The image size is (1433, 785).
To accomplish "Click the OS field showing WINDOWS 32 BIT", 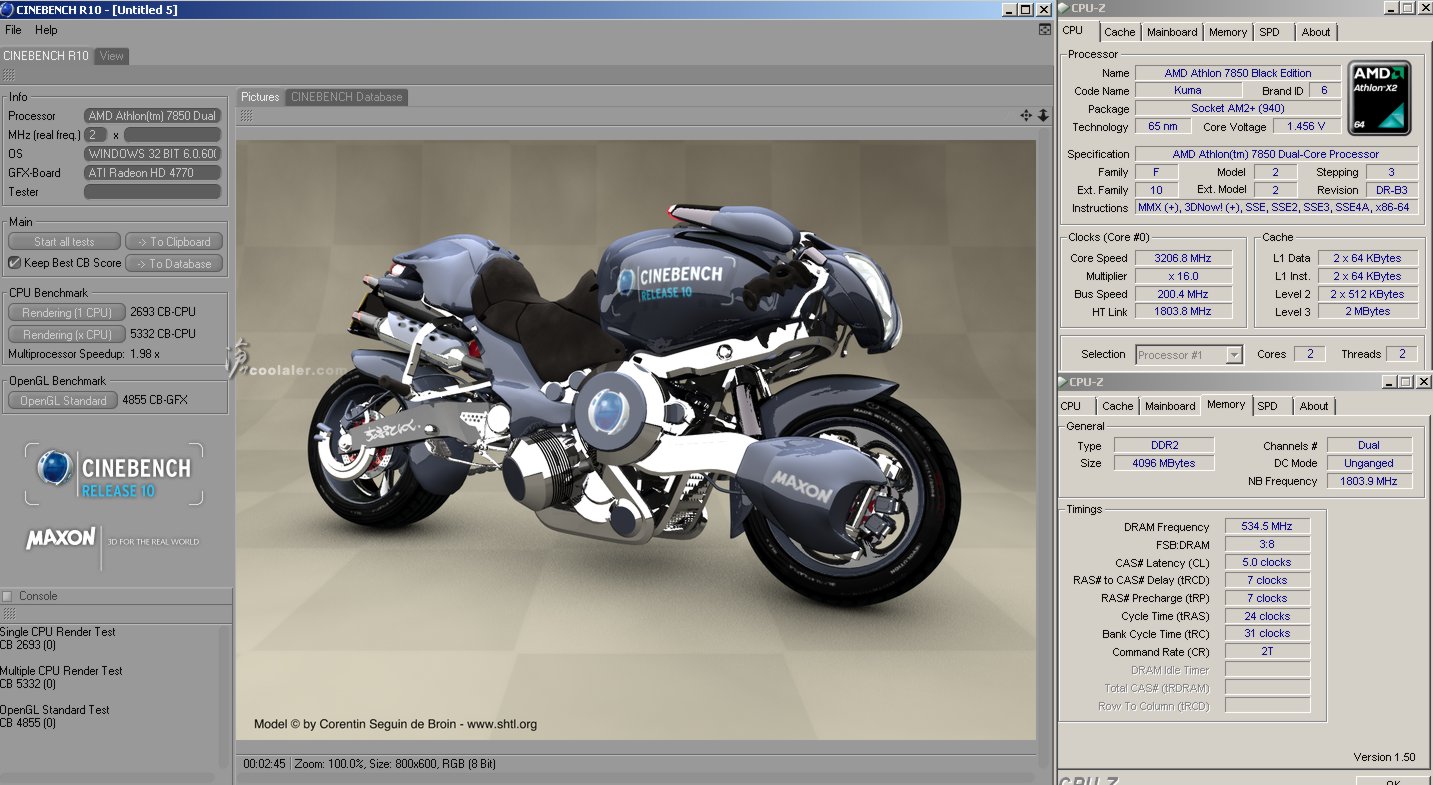I will 152,154.
